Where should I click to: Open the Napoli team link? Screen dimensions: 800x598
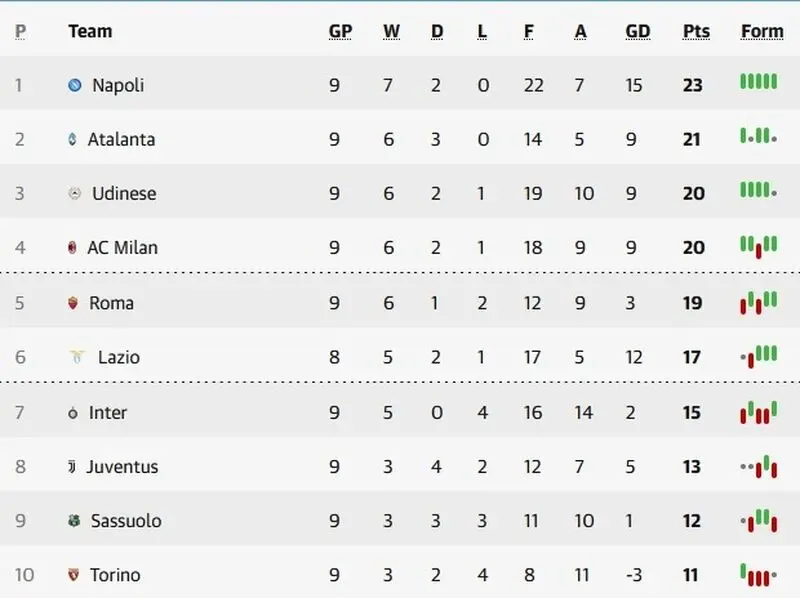point(118,85)
